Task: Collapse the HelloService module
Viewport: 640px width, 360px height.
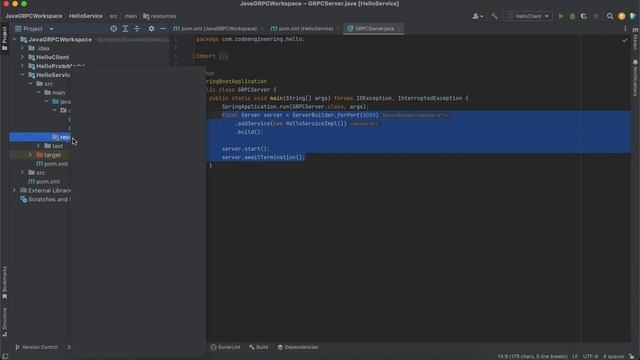Action: tap(22, 75)
